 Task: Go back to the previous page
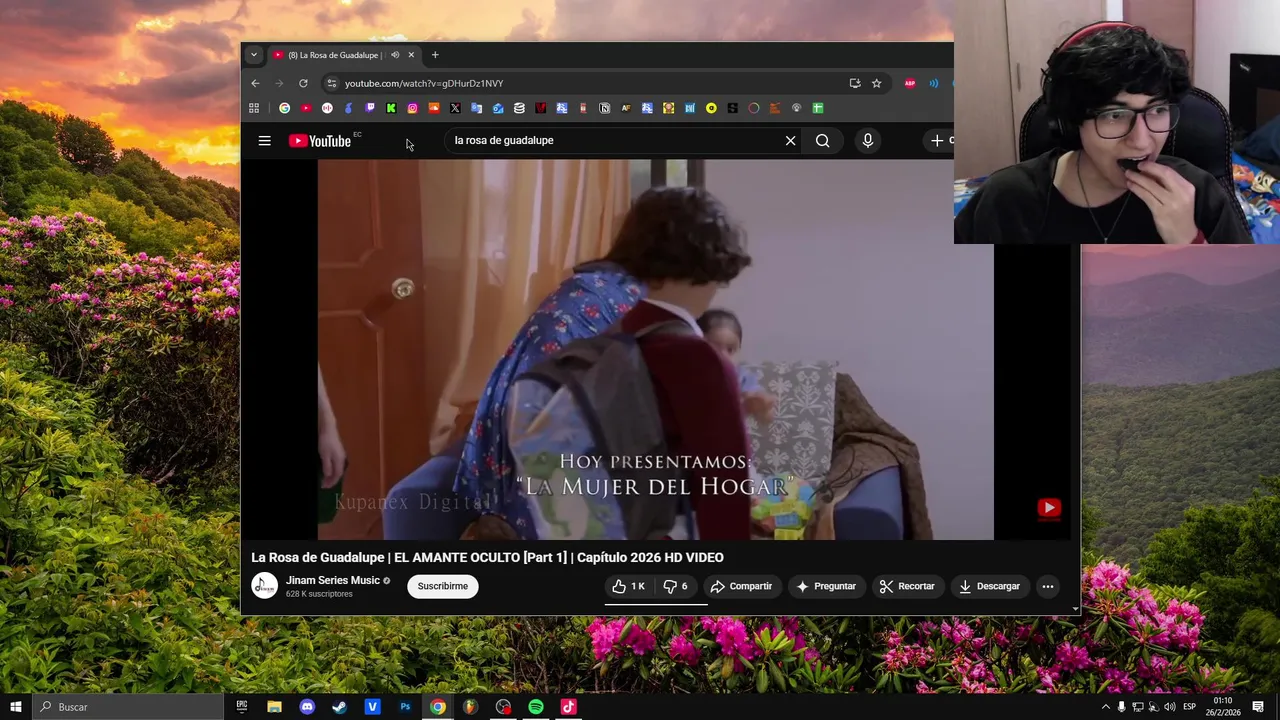tap(255, 83)
